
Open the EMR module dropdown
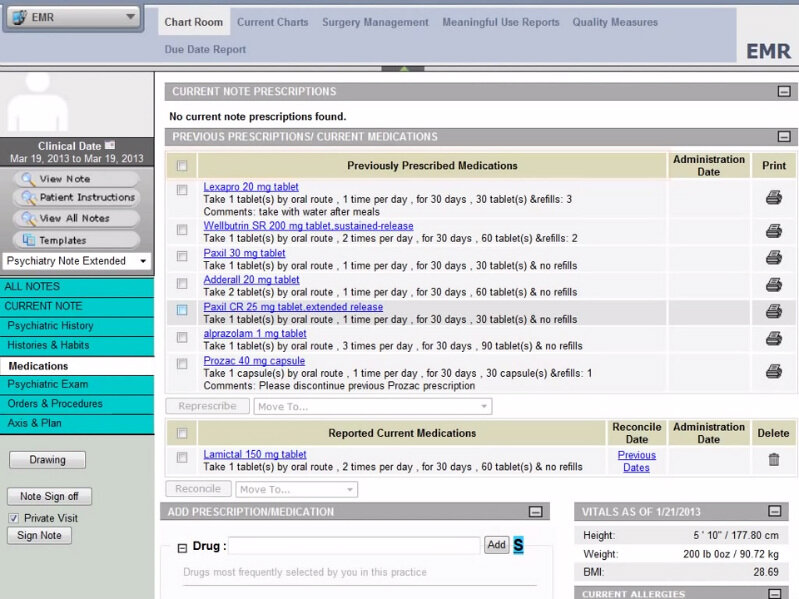pos(72,17)
